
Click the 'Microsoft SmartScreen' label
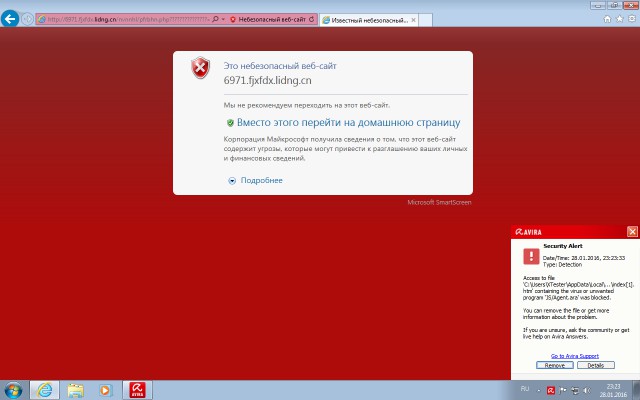(x=439, y=202)
